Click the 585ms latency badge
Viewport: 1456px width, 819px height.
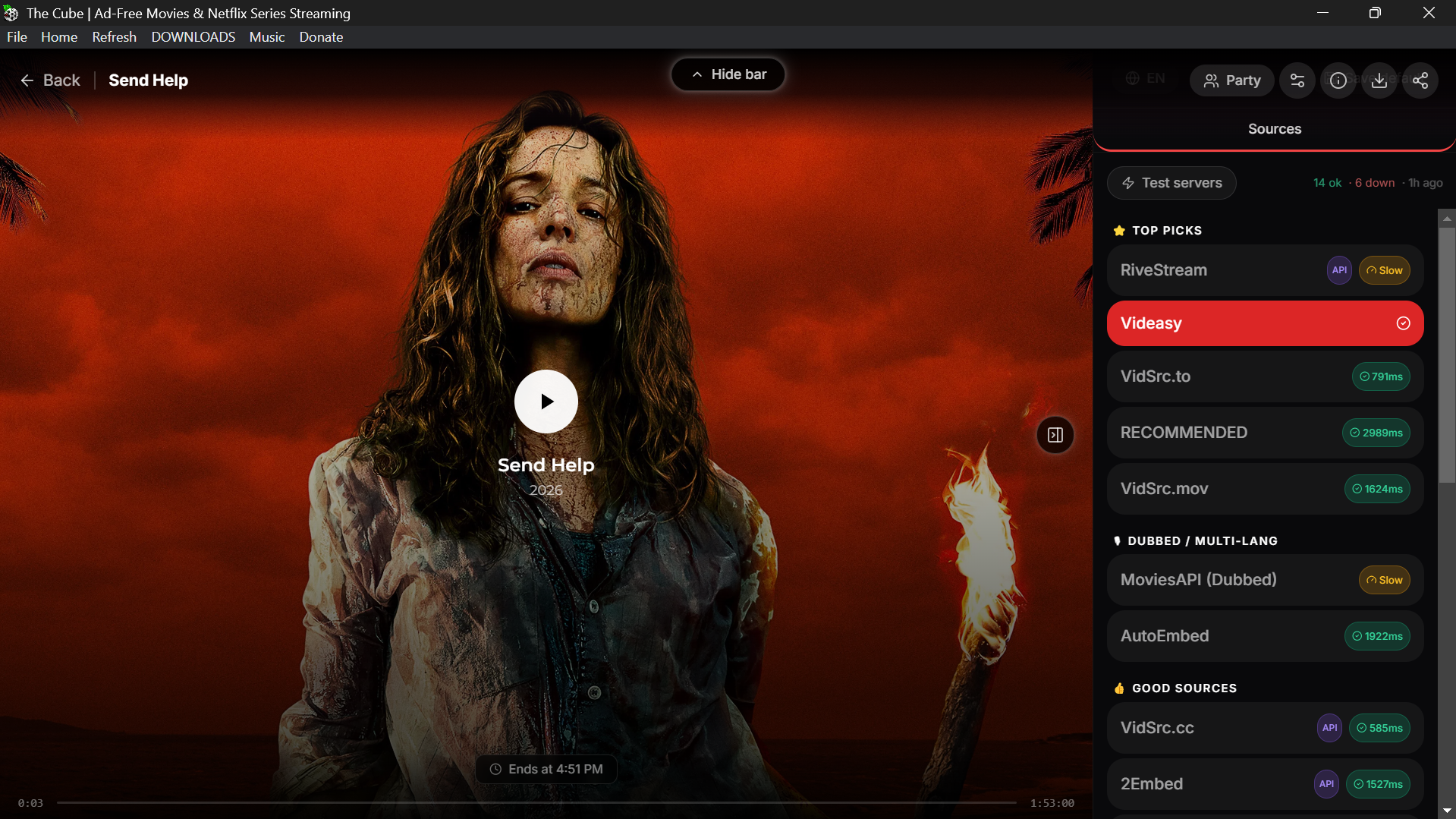point(1379,728)
